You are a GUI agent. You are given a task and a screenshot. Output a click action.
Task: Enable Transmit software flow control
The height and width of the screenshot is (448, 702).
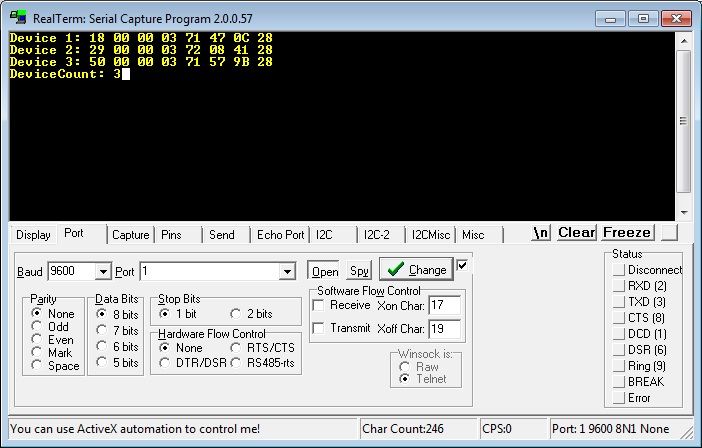[x=318, y=328]
